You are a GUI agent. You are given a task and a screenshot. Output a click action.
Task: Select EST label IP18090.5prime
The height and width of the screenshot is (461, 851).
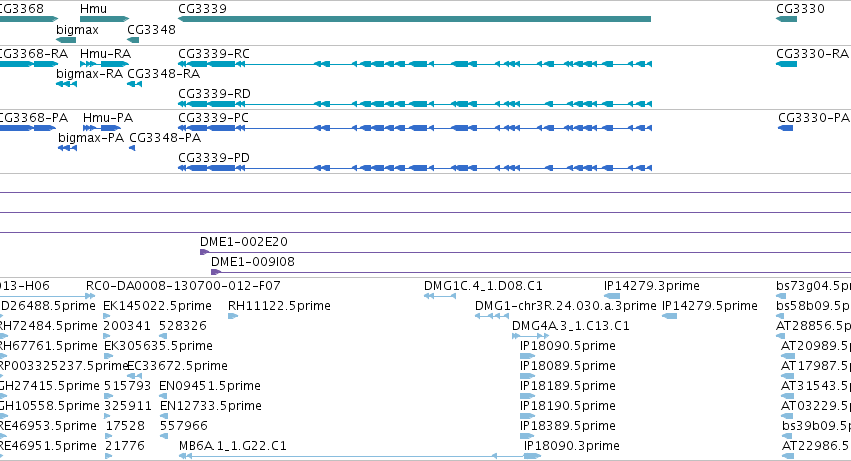coord(568,346)
